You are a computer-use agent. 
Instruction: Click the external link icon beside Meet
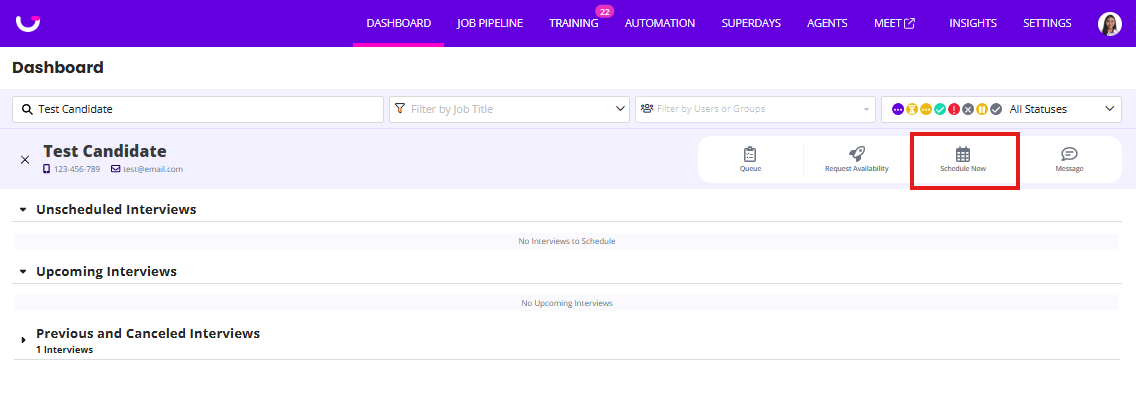tap(910, 23)
